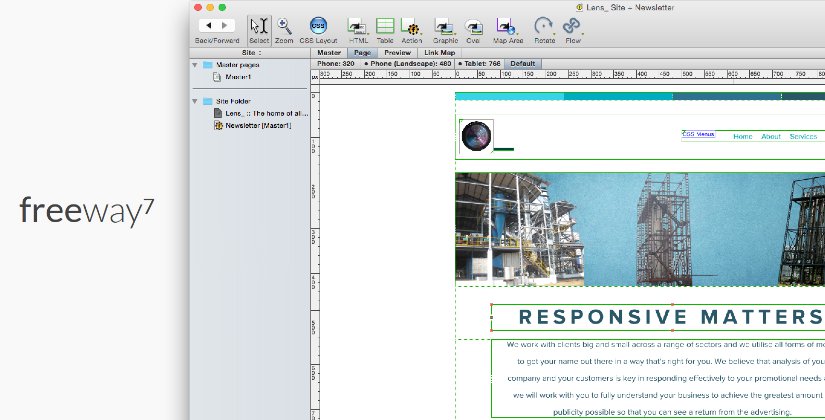825x420 pixels.
Task: Select the Graphic item tool
Action: click(445, 27)
